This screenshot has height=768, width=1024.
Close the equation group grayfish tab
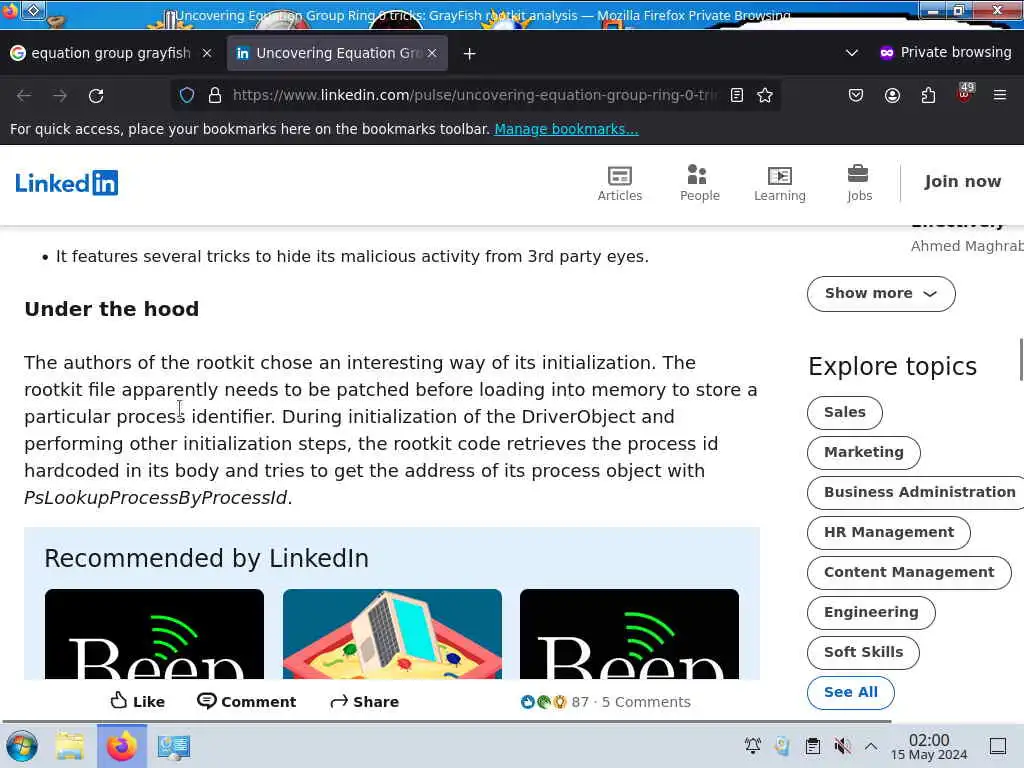pyautogui.click(x=207, y=53)
